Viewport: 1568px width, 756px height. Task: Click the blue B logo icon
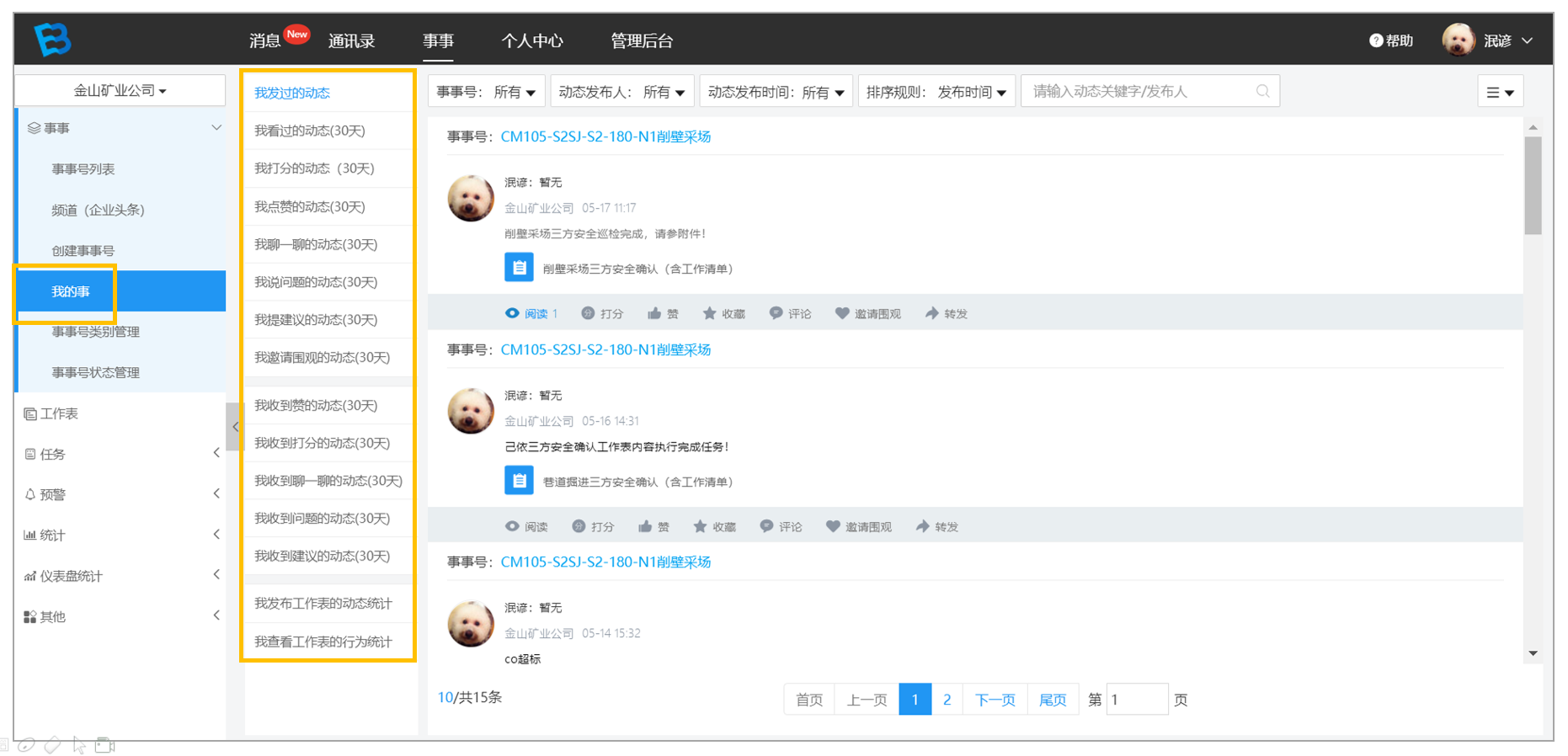(52, 39)
